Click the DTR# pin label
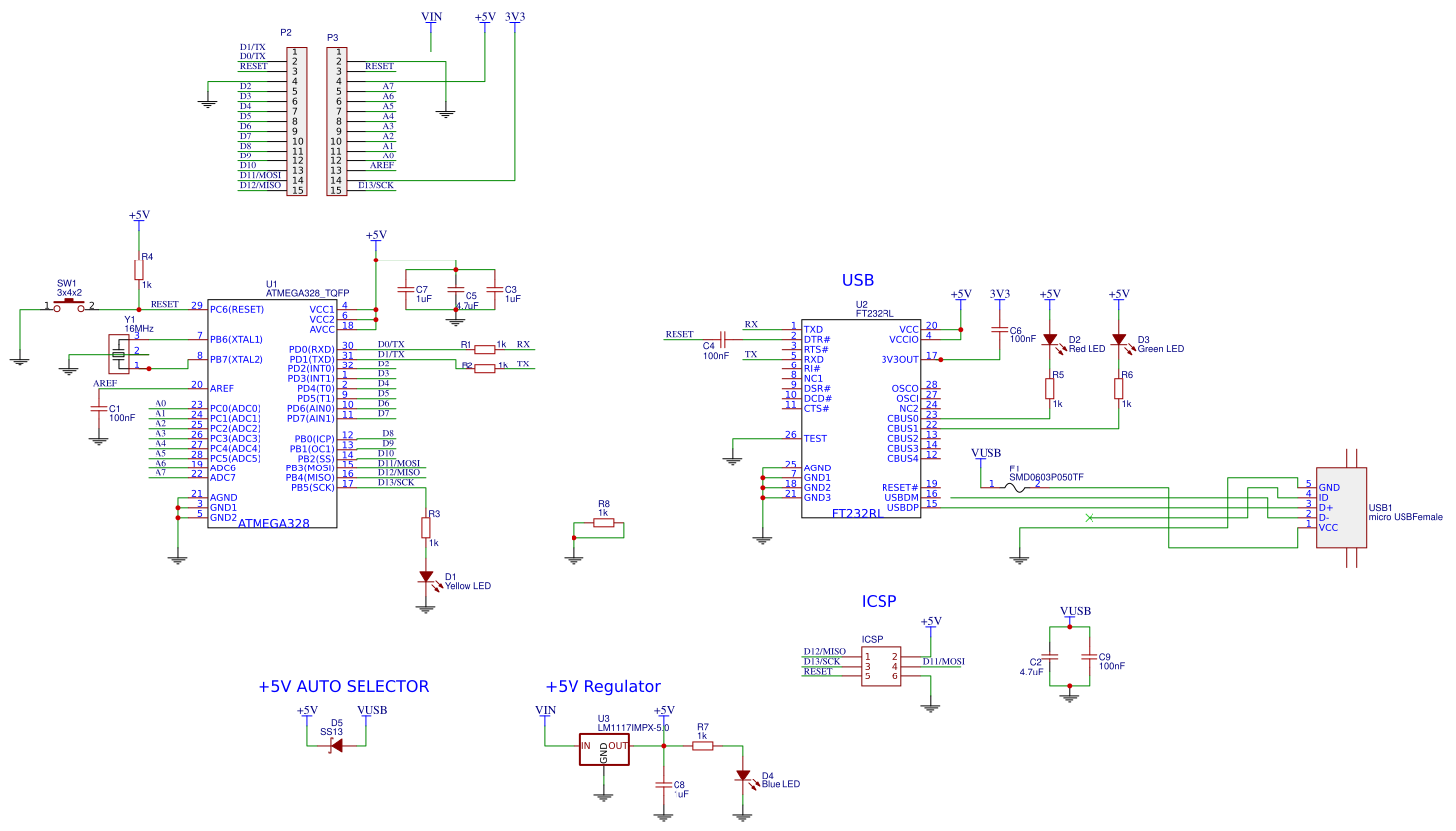1456x831 pixels. click(817, 339)
